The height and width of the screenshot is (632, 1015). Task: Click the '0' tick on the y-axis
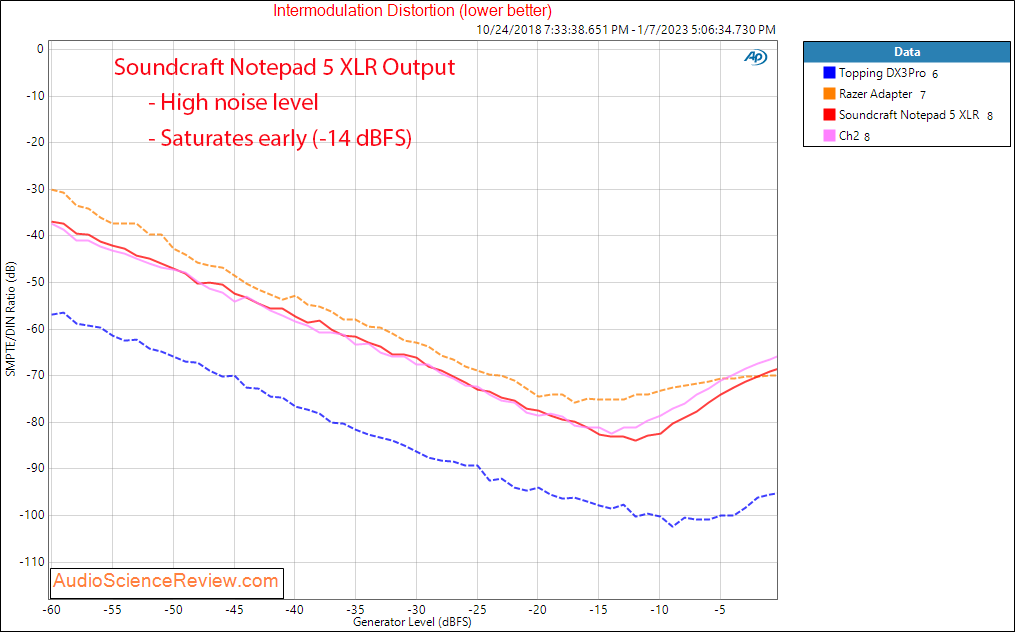40,49
